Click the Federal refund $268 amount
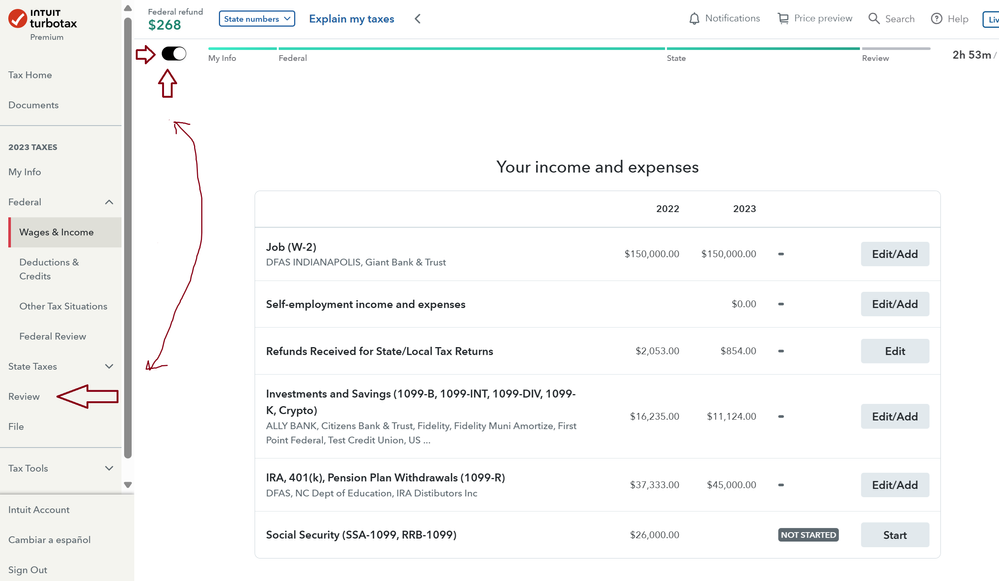 coord(164,25)
